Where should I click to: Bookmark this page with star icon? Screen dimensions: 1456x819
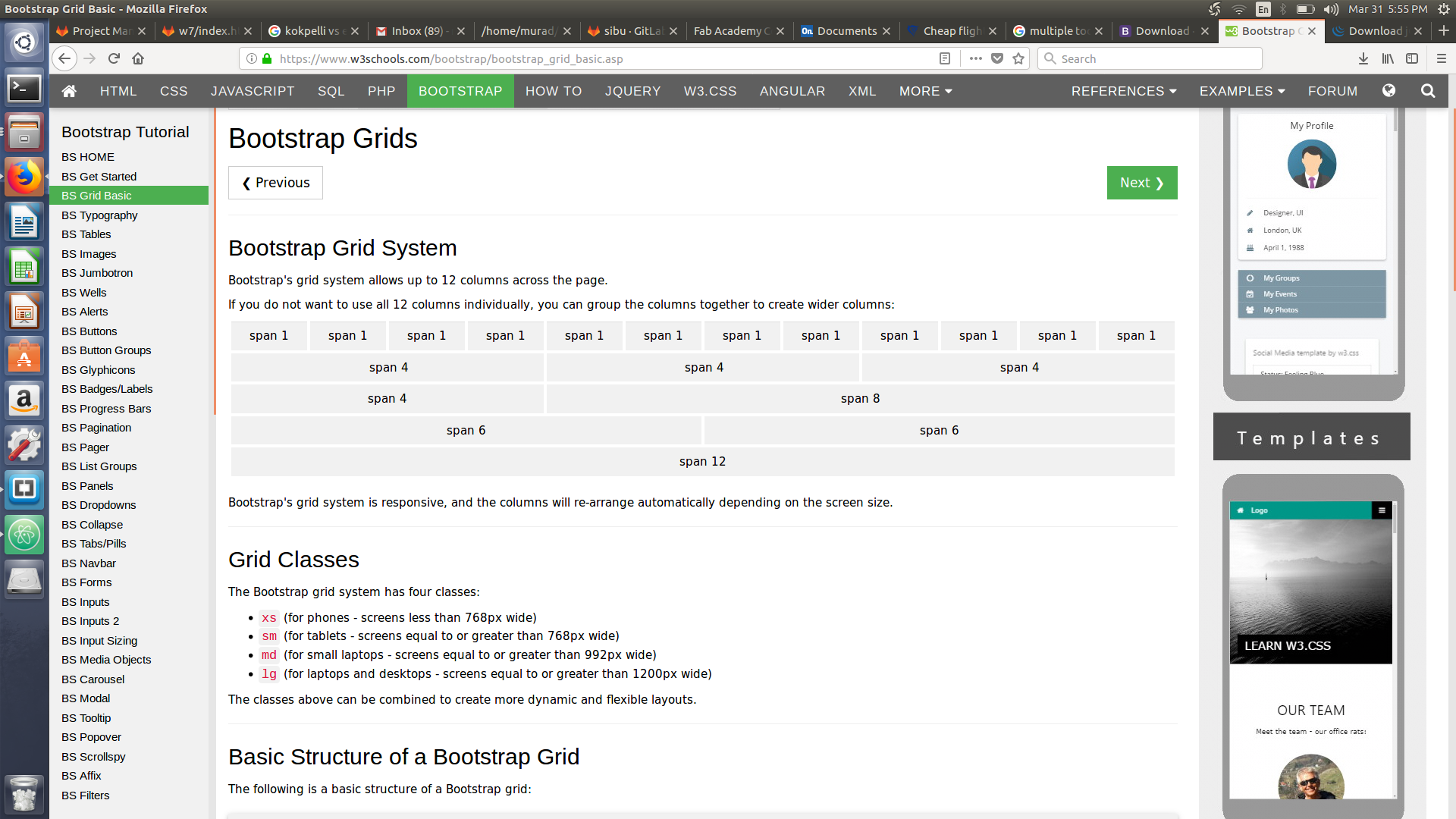pyautogui.click(x=1018, y=58)
